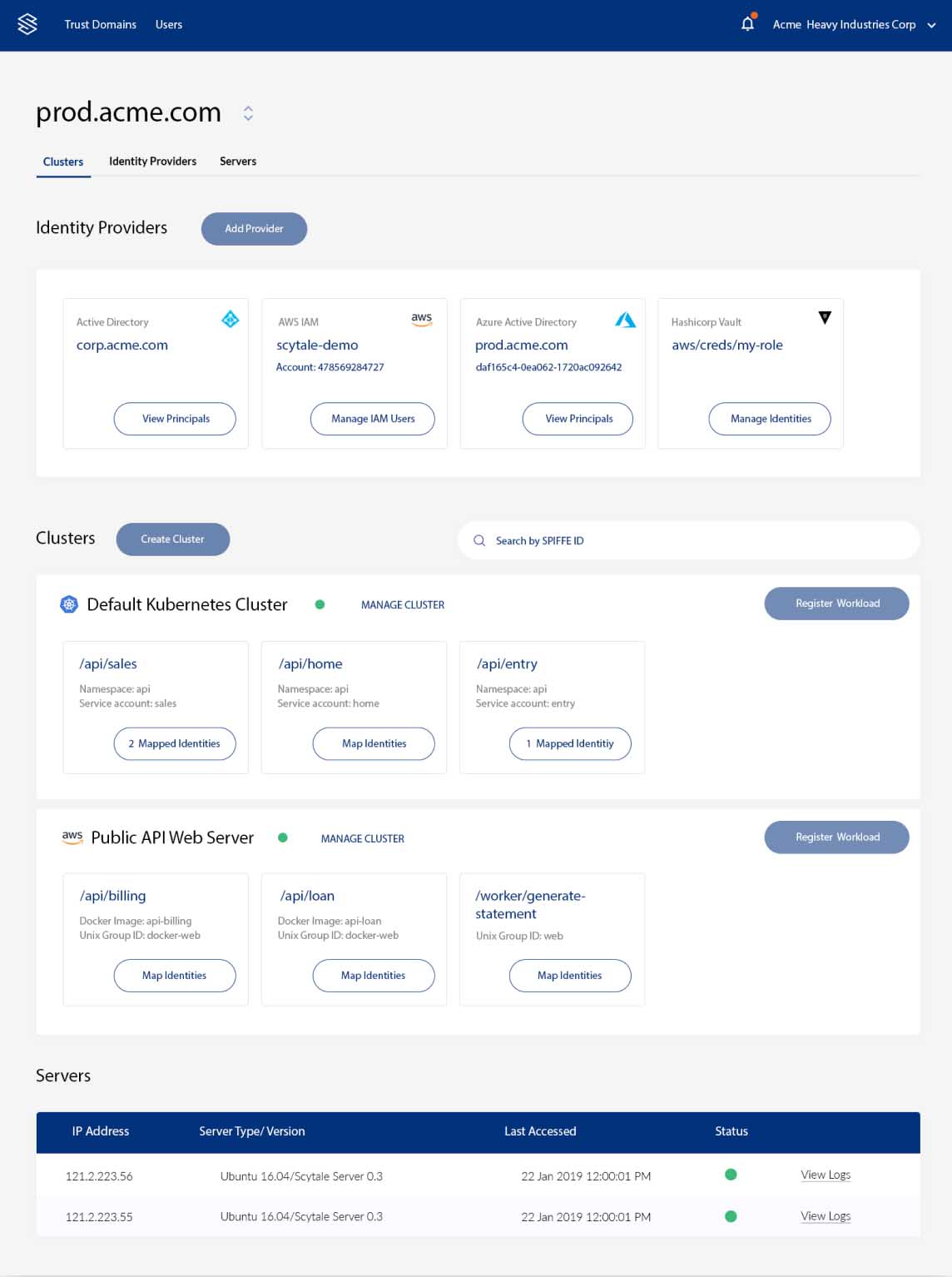
Task: Click the green status dot for server 121.2.223.55
Action: click(731, 1216)
